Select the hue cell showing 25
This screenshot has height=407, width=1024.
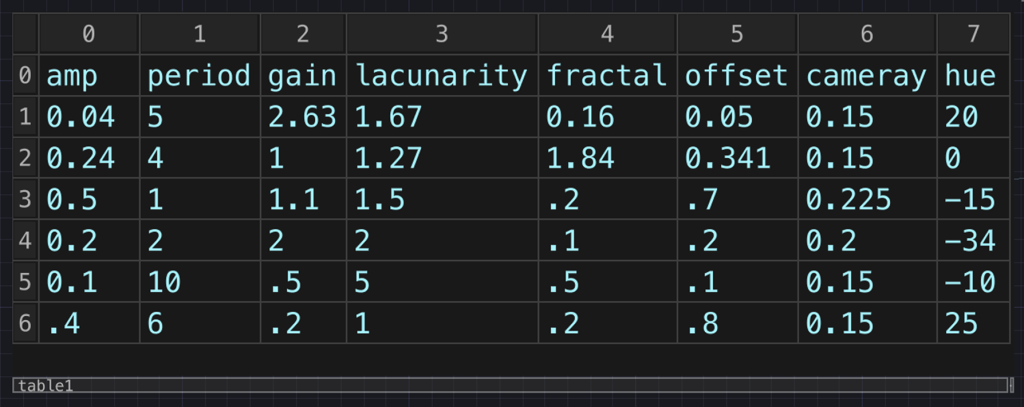click(974, 323)
